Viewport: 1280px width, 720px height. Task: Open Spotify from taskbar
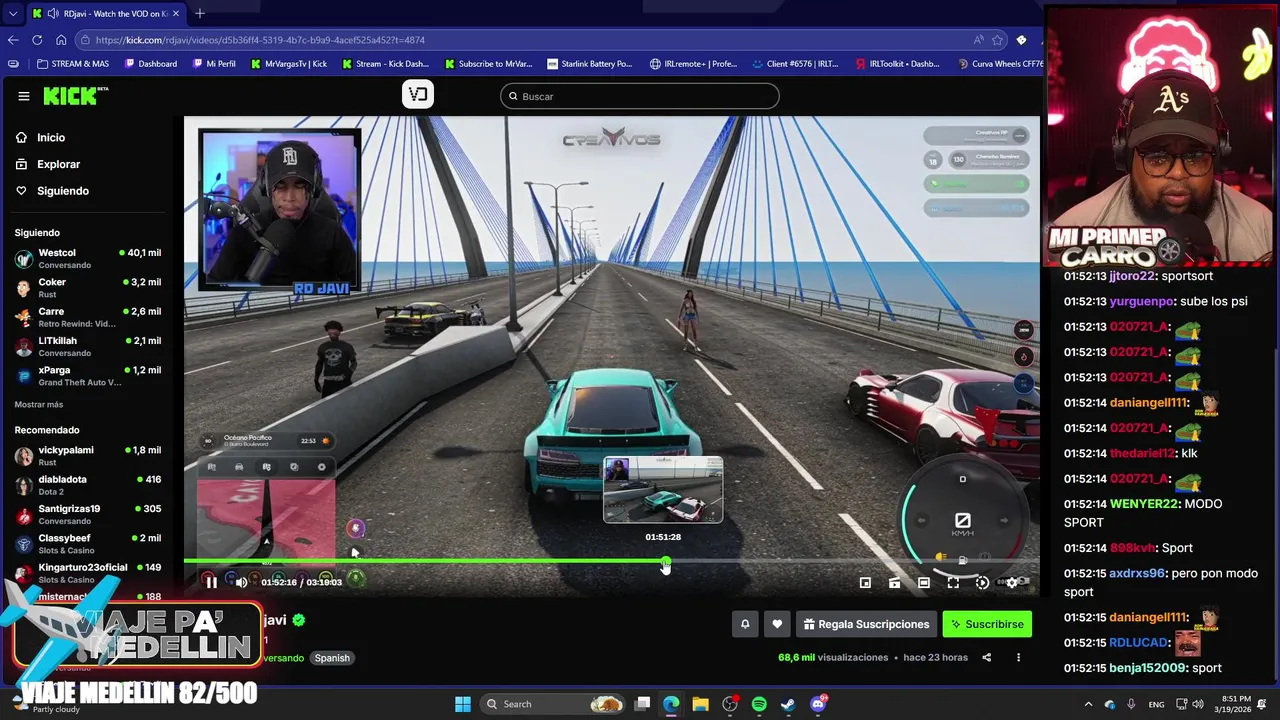click(759, 704)
